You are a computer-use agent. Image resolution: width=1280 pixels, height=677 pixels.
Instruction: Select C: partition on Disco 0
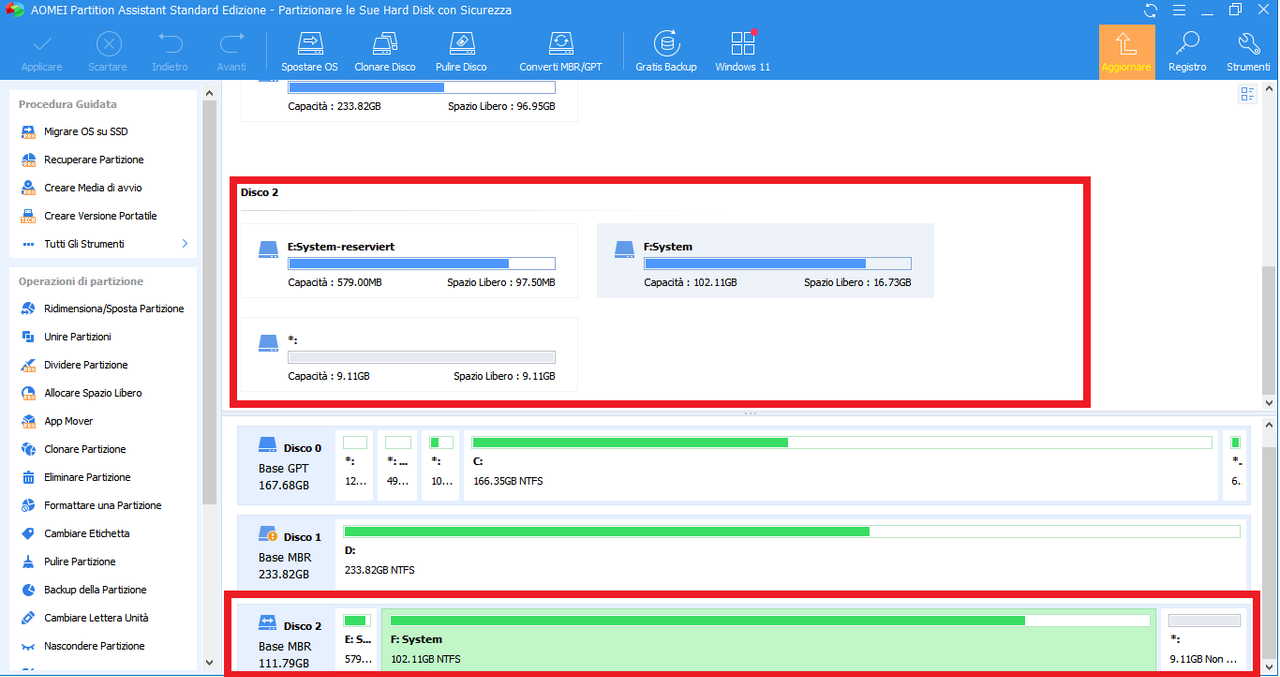[x=842, y=465]
